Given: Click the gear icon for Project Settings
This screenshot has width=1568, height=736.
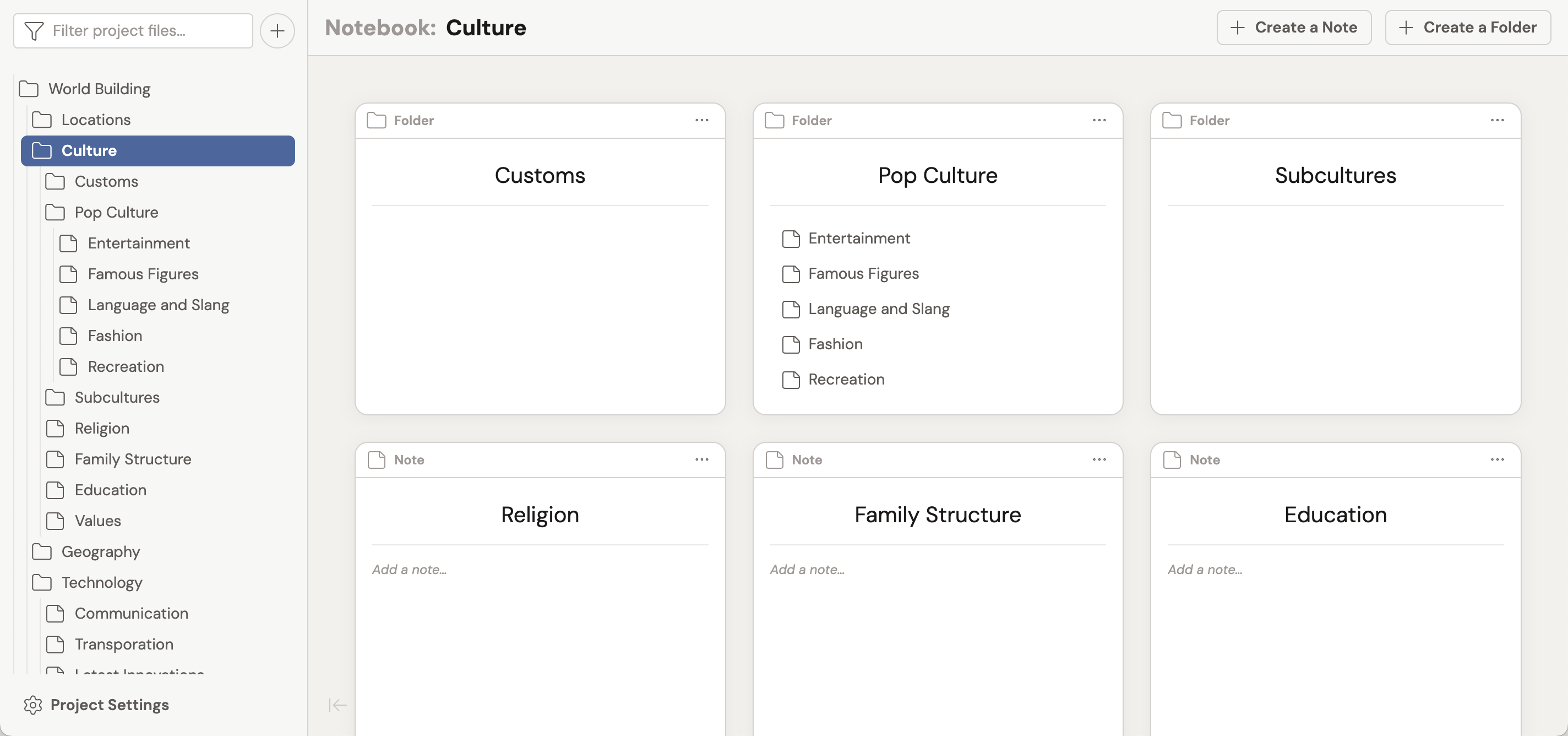Looking at the screenshot, I should 33,705.
